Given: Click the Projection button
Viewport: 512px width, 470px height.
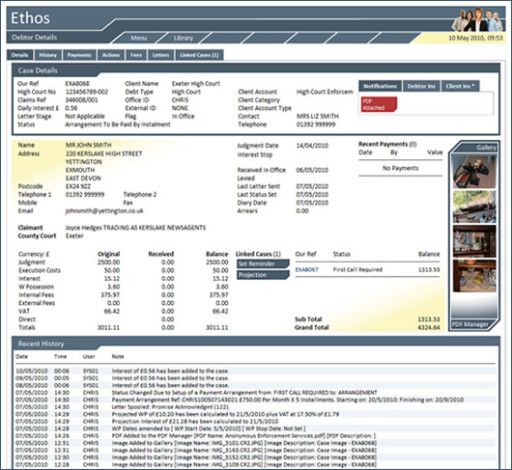Looking at the screenshot, I should 263,275.
